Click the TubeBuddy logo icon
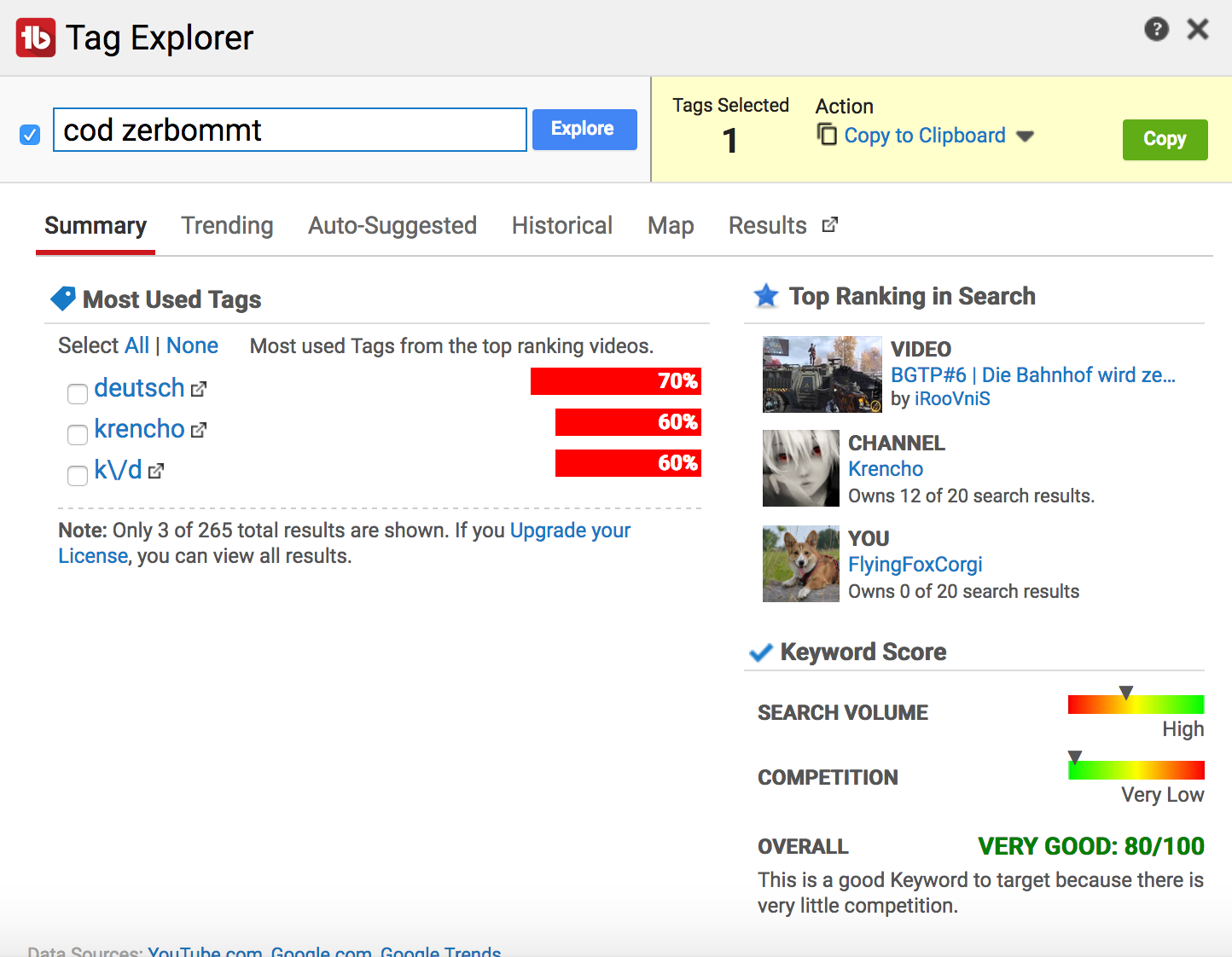This screenshot has width=1232, height=957. point(36,38)
